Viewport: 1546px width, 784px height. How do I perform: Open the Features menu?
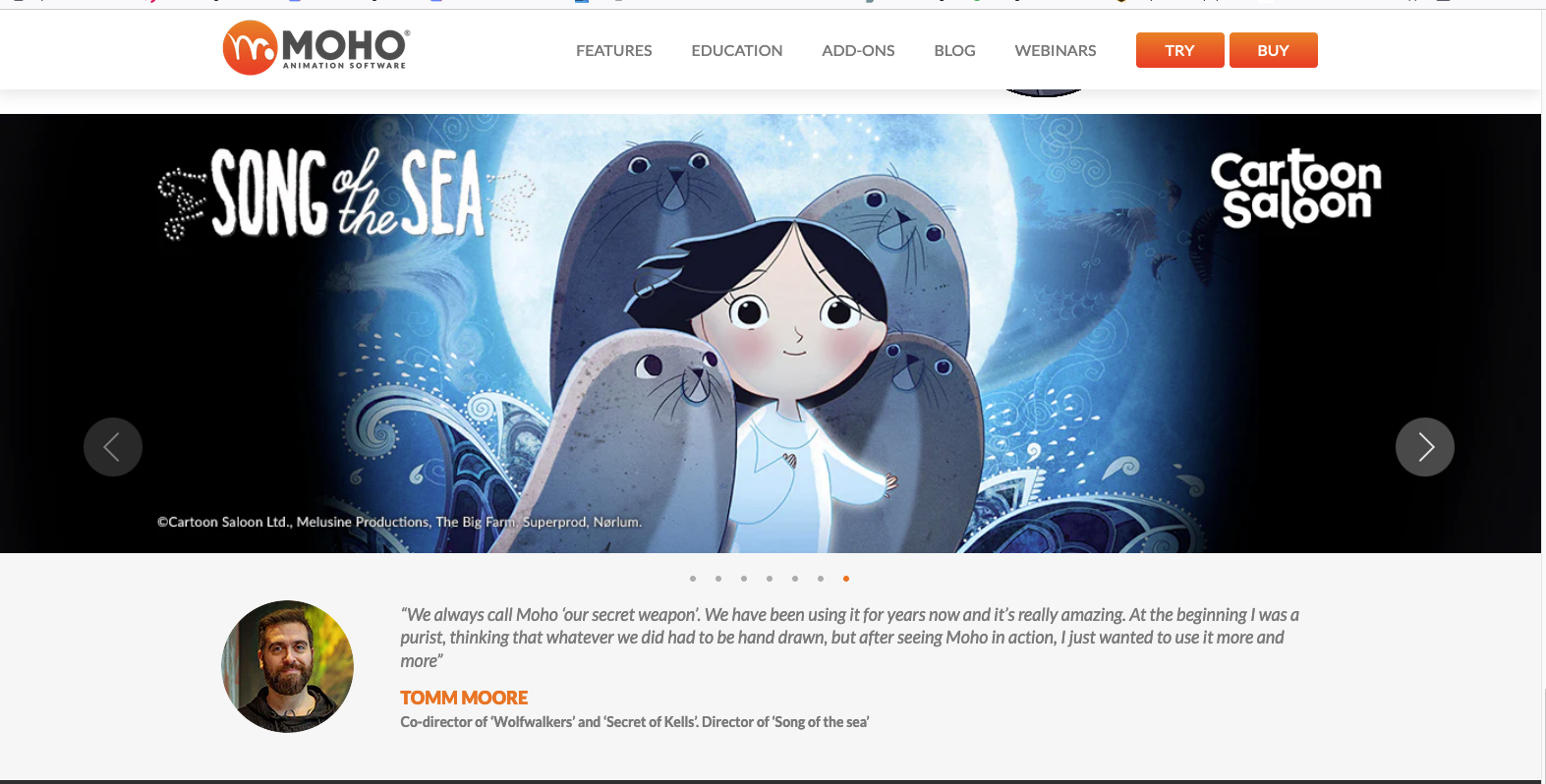pyautogui.click(x=614, y=50)
